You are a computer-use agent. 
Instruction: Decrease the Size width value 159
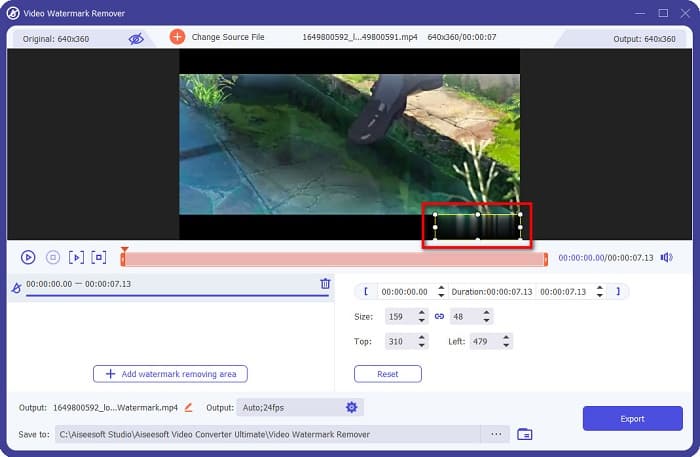[x=422, y=320]
